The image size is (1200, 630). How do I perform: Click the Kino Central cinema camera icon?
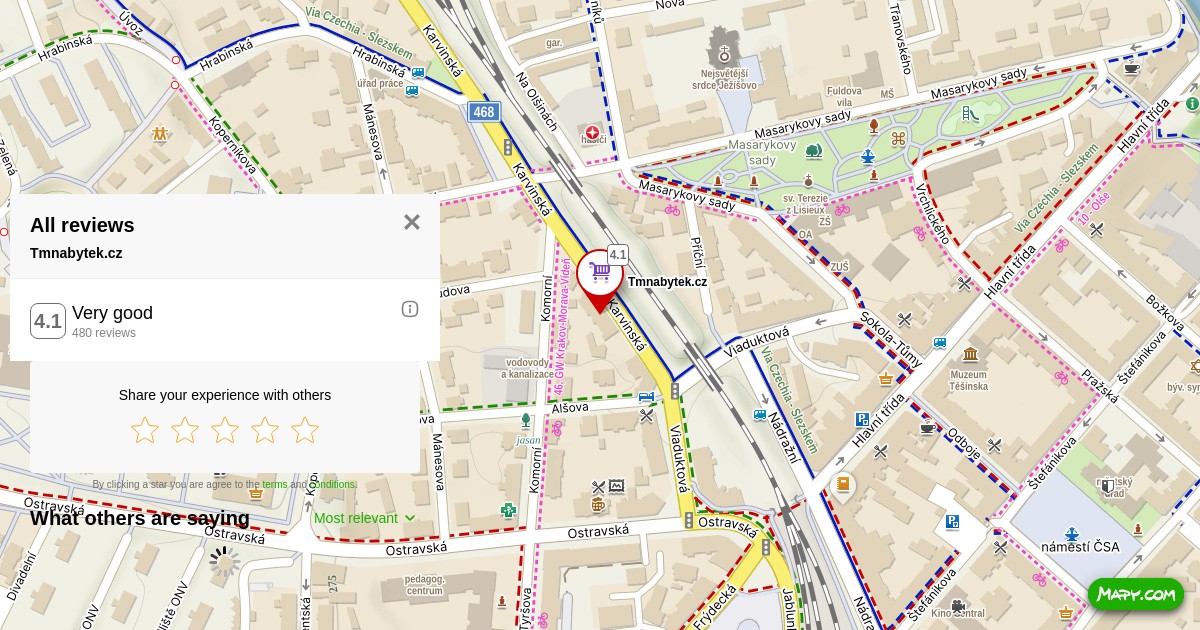click(x=958, y=605)
